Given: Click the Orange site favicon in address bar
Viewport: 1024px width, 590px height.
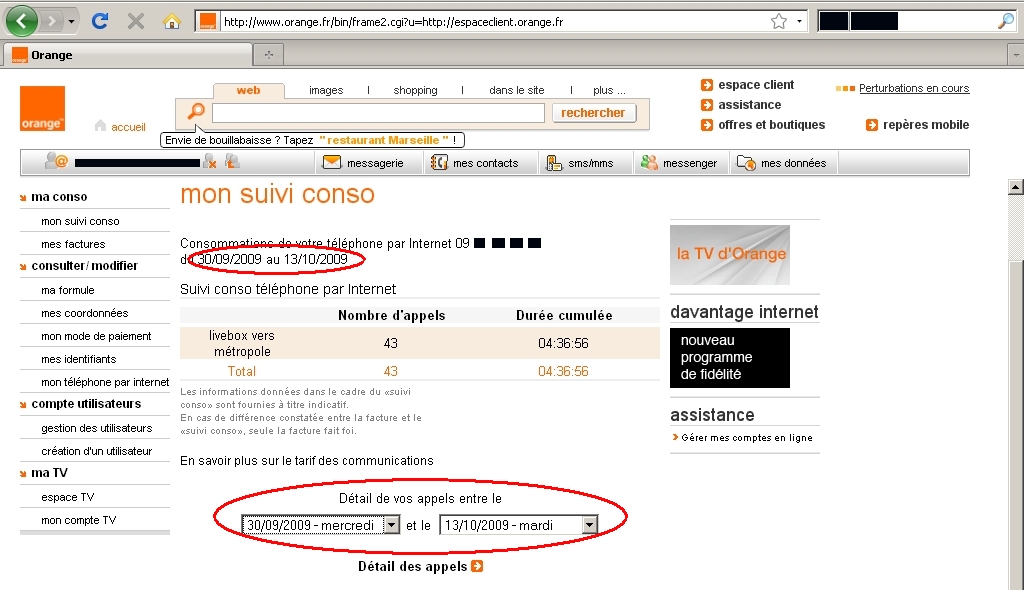Looking at the screenshot, I should pyautogui.click(x=208, y=22).
